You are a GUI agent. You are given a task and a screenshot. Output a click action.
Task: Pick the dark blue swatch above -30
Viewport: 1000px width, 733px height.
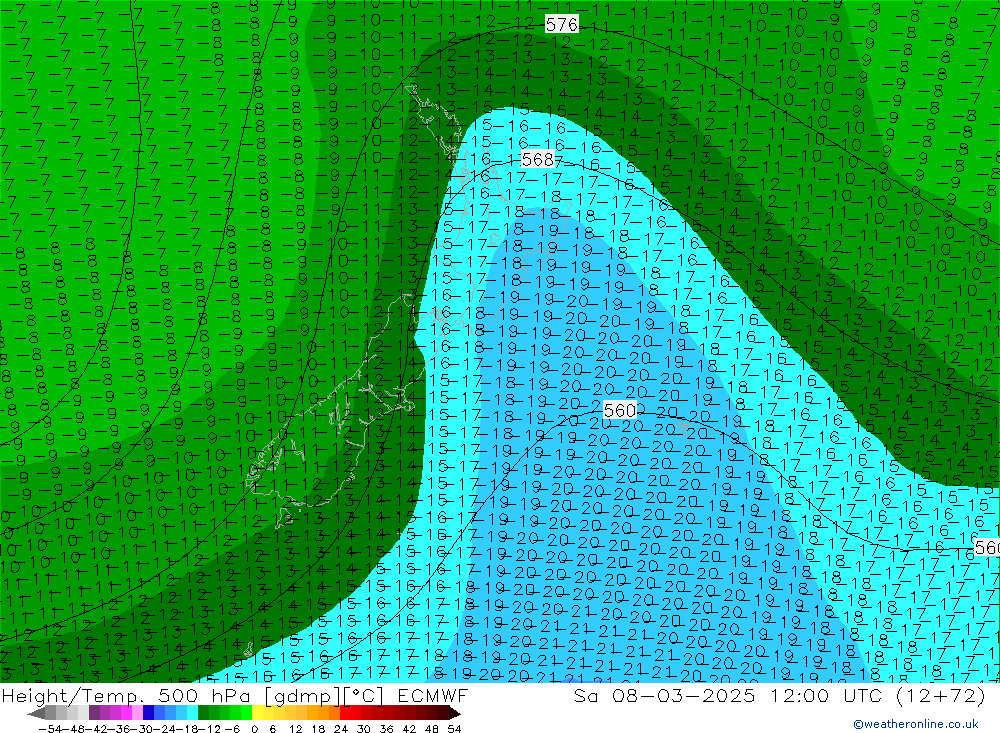click(x=148, y=713)
